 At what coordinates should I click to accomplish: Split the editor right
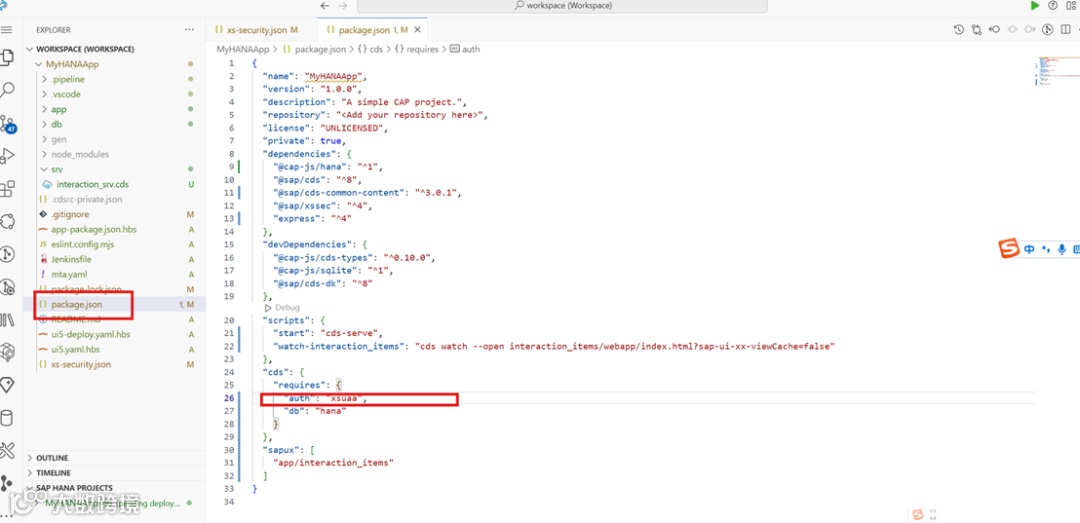(1066, 30)
